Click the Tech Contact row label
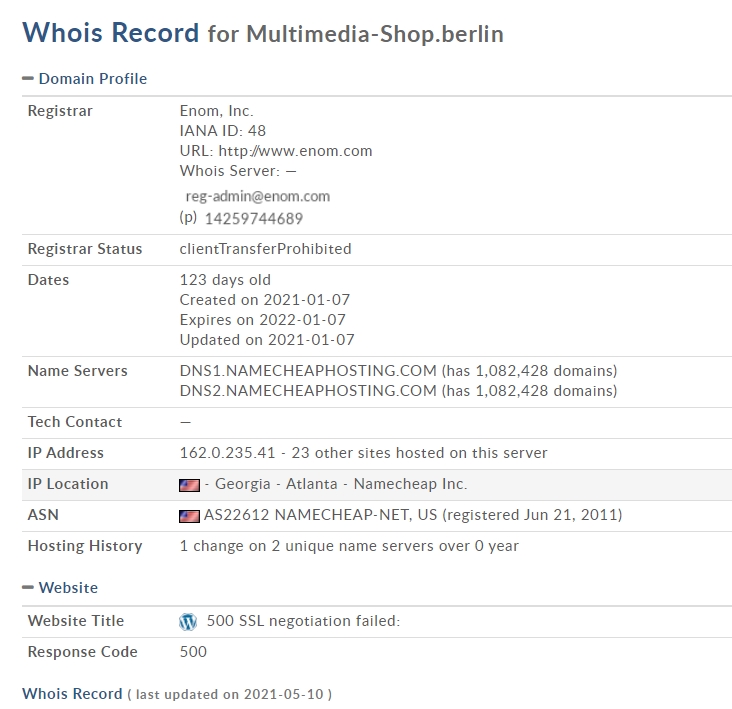The height and width of the screenshot is (709, 732). coord(75,422)
